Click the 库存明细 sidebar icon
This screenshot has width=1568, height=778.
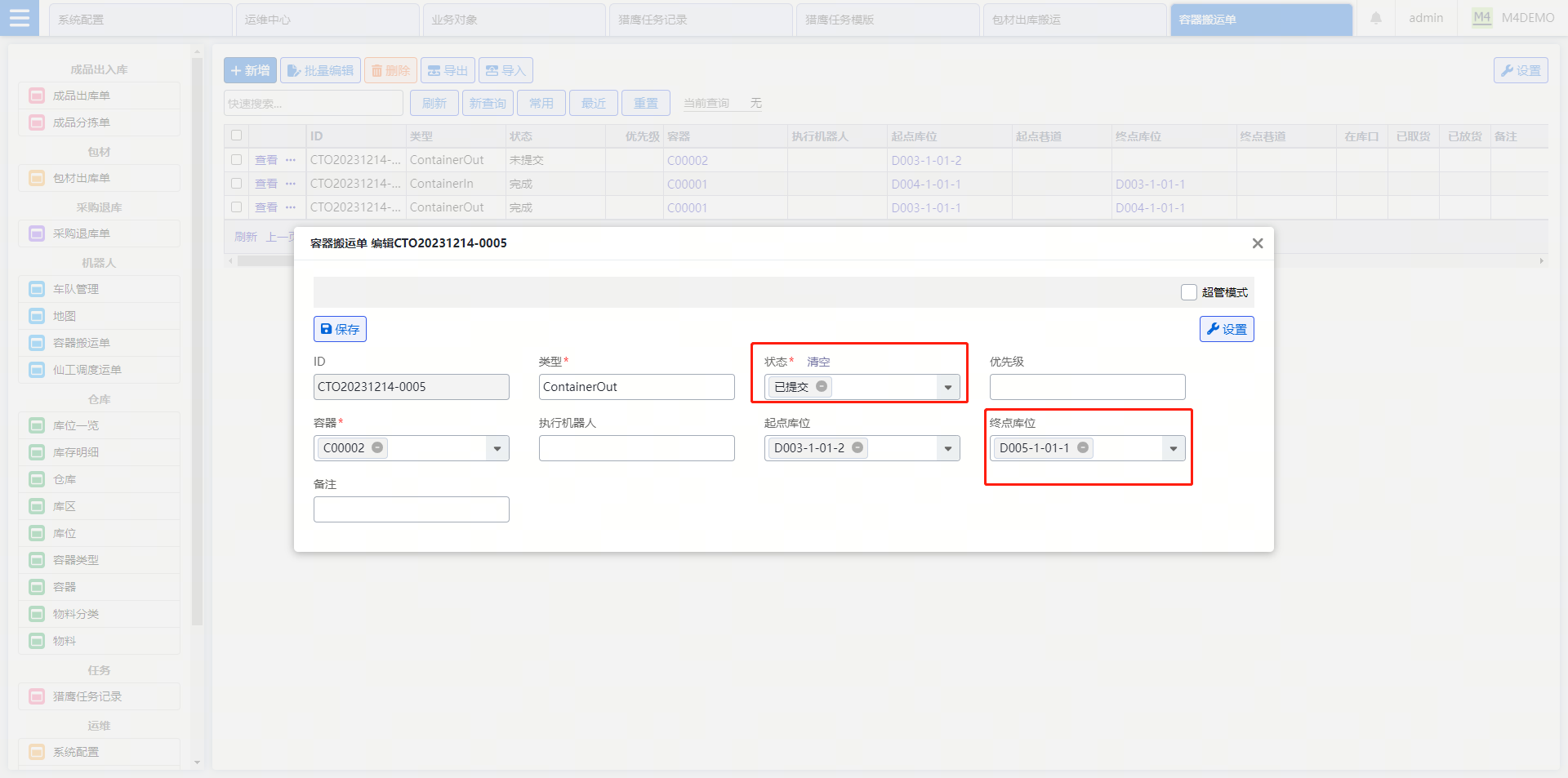click(37, 452)
